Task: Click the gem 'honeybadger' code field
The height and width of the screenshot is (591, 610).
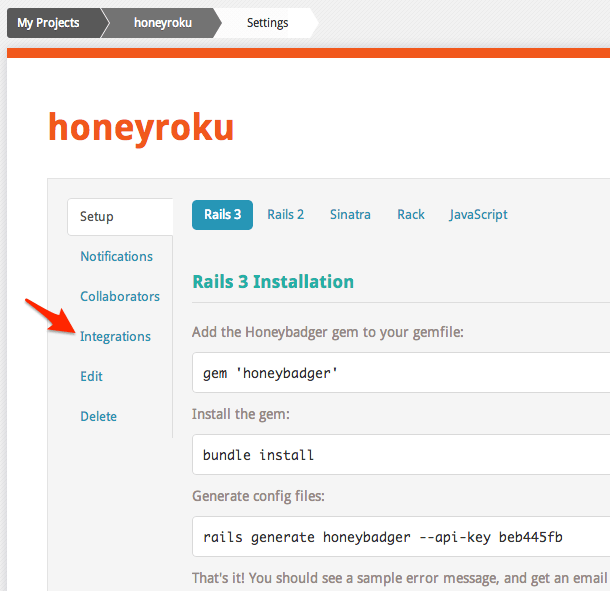Action: coord(400,374)
